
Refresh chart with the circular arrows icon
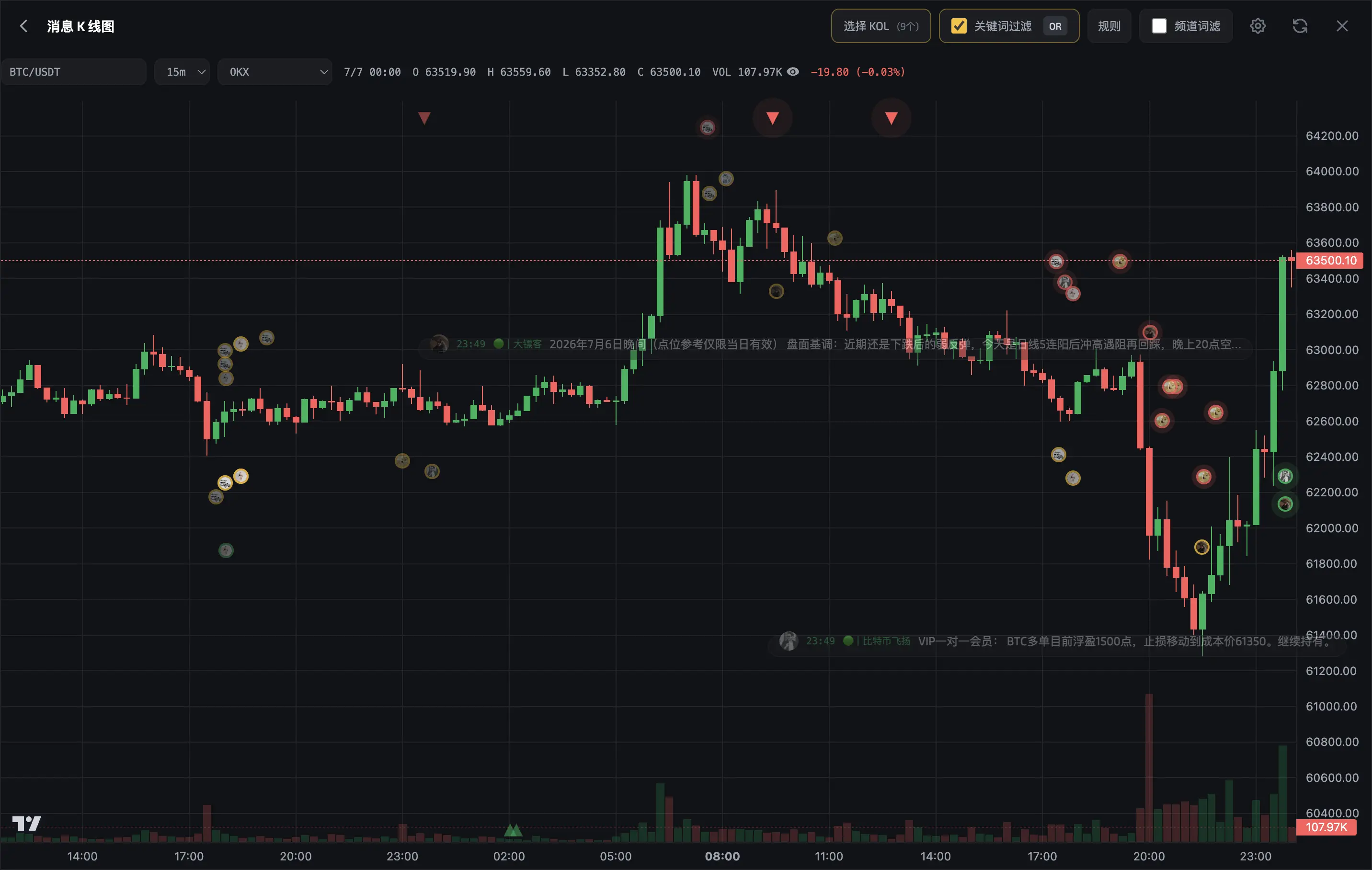1300,26
